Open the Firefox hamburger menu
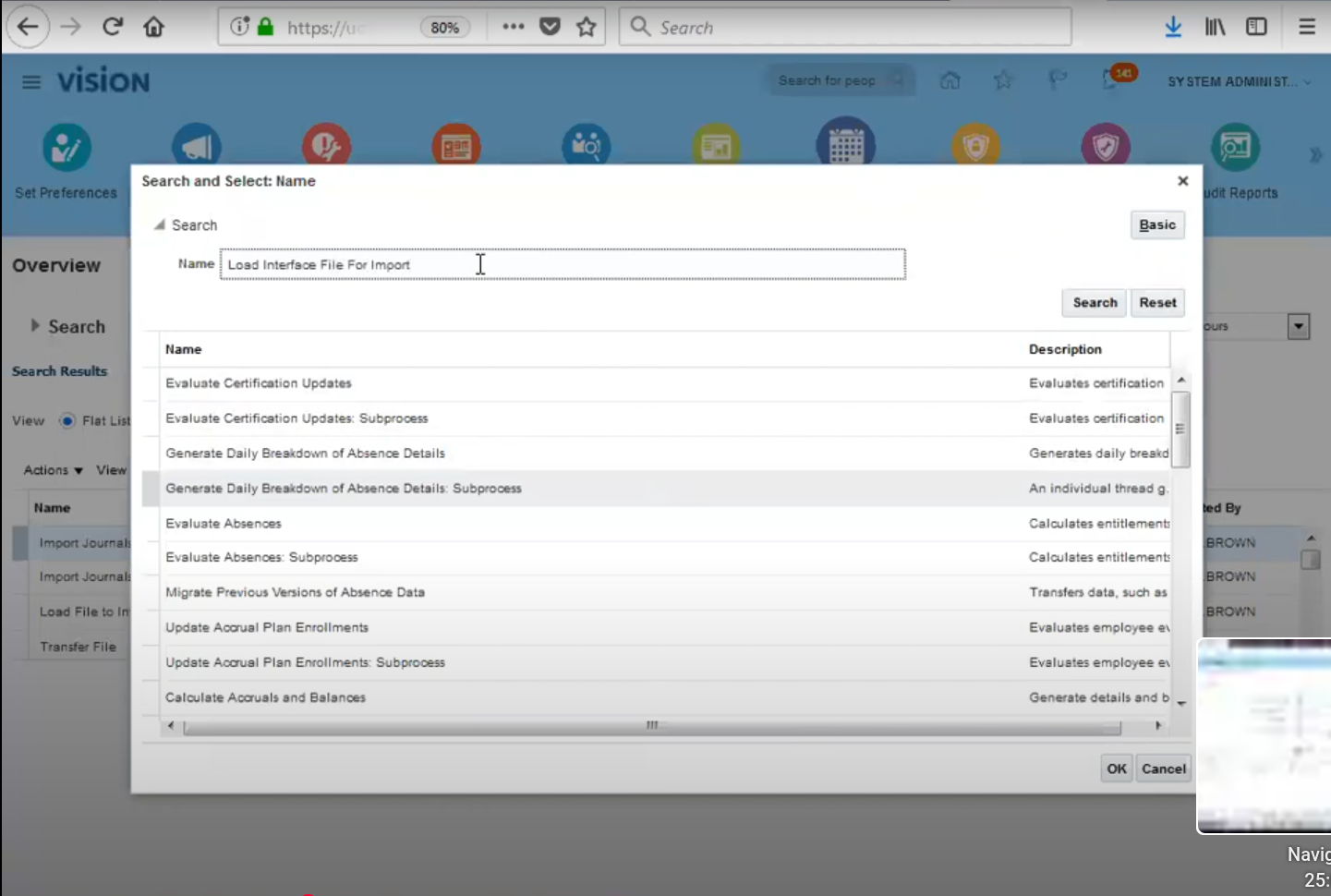This screenshot has width=1331, height=896. coord(1306,27)
